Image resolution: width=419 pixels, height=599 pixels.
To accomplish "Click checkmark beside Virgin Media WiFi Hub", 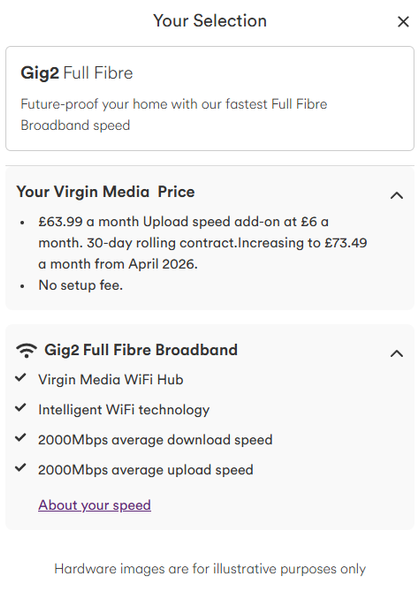I will 21,378.
